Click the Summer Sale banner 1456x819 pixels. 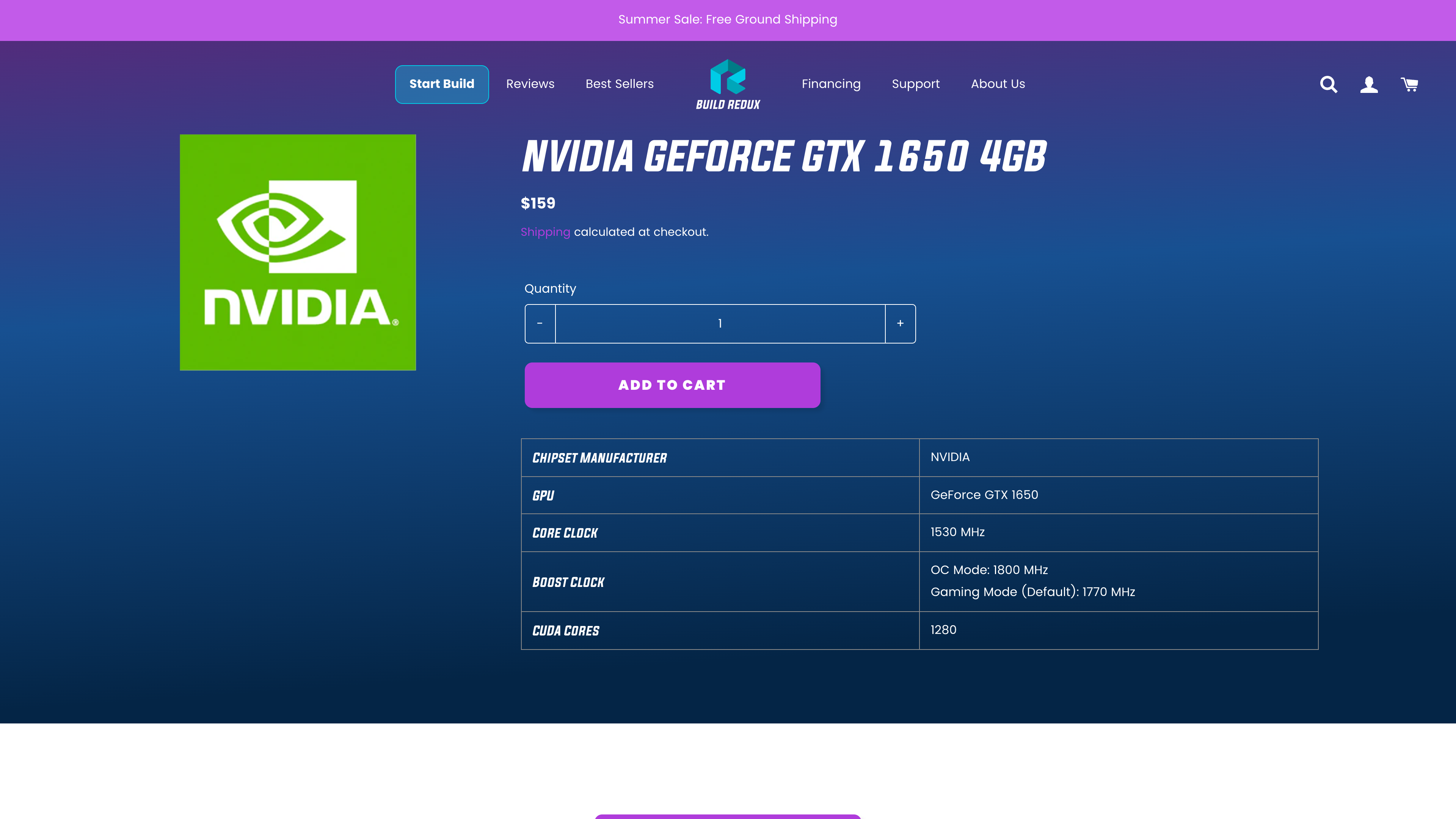pyautogui.click(x=728, y=19)
